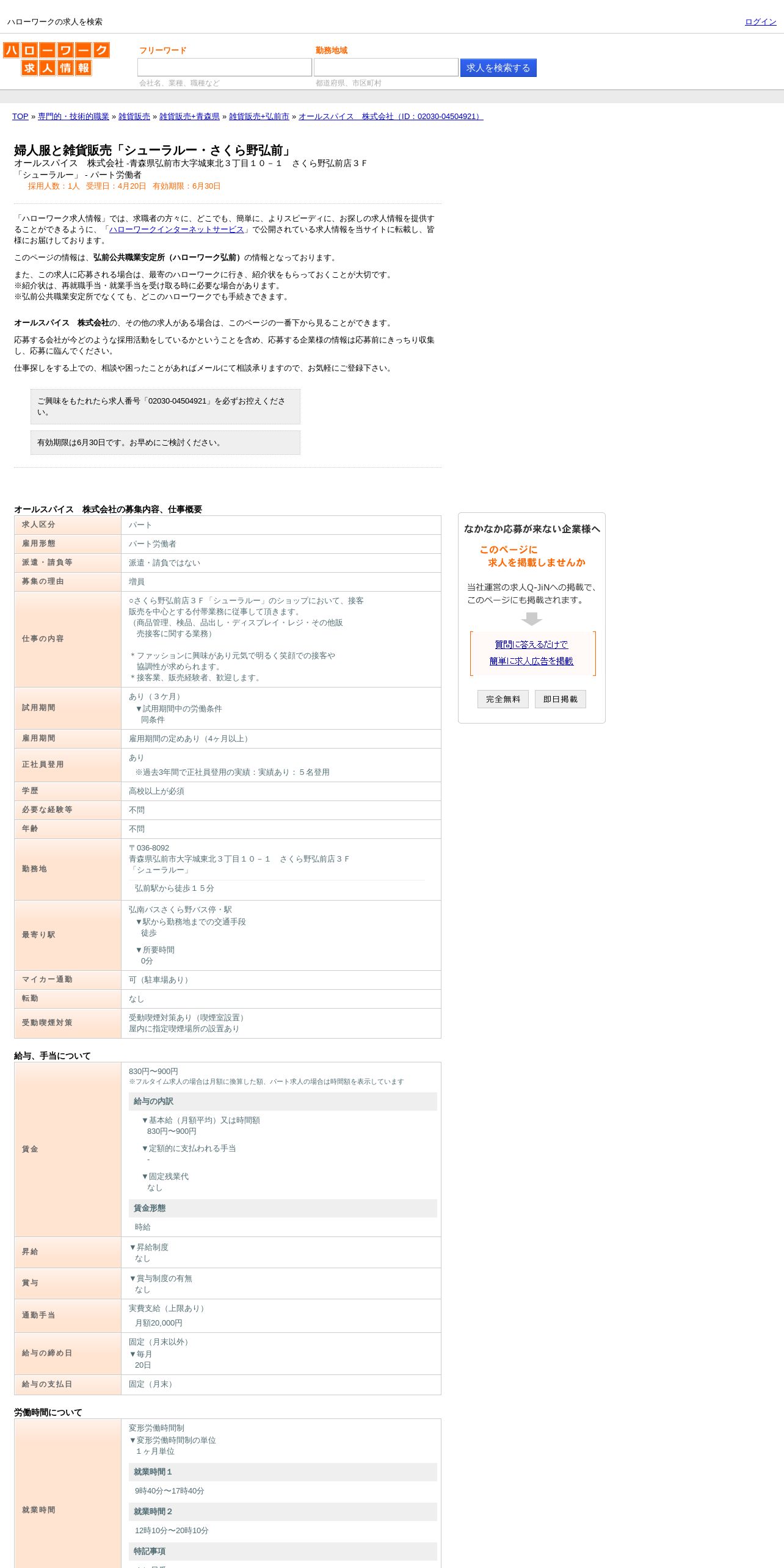Open 専門的・技術的職業 breadcrumb link
Screen dimensions: 784x1568
coord(73,117)
